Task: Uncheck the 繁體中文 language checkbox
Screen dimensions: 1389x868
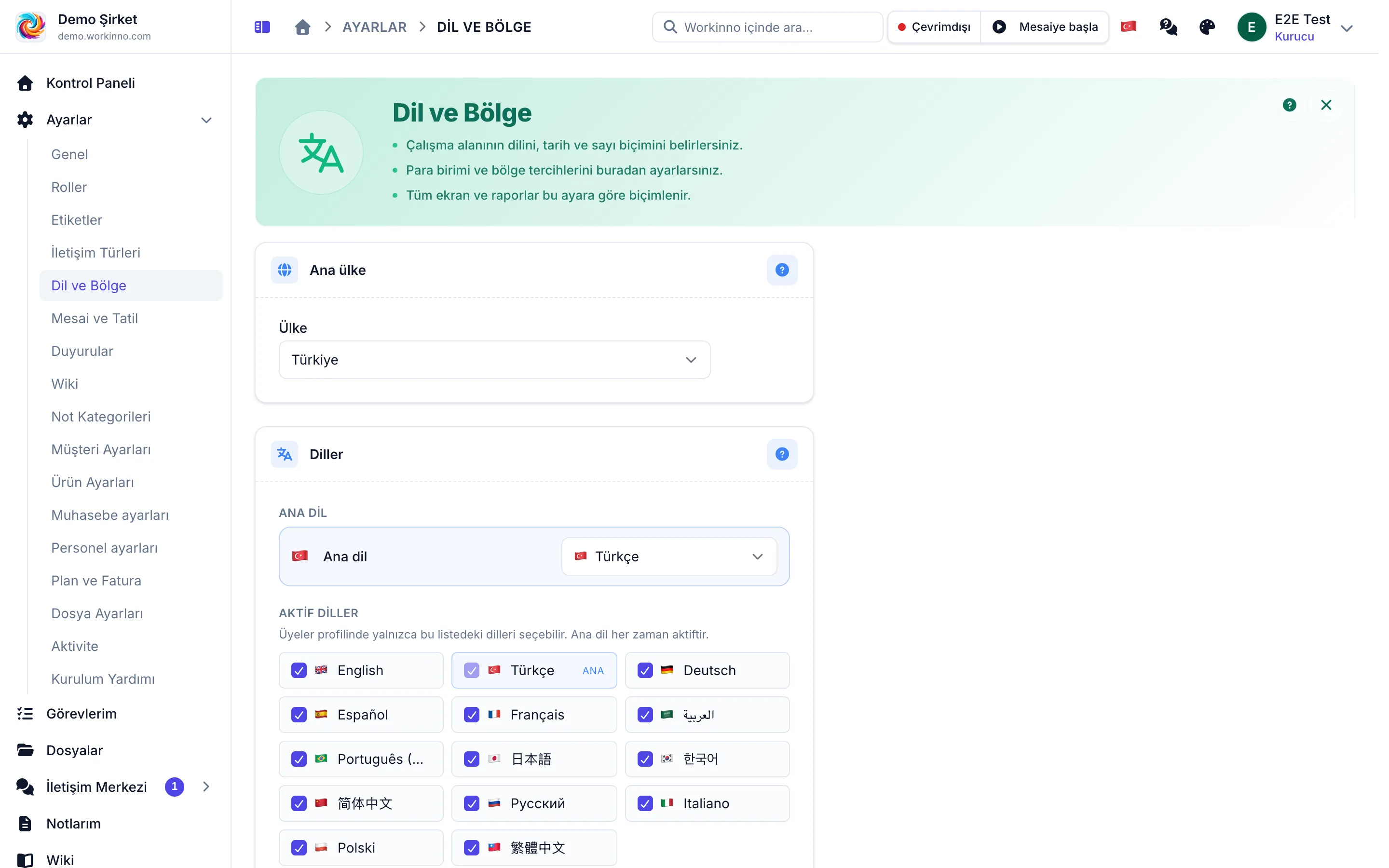Action: [x=472, y=847]
